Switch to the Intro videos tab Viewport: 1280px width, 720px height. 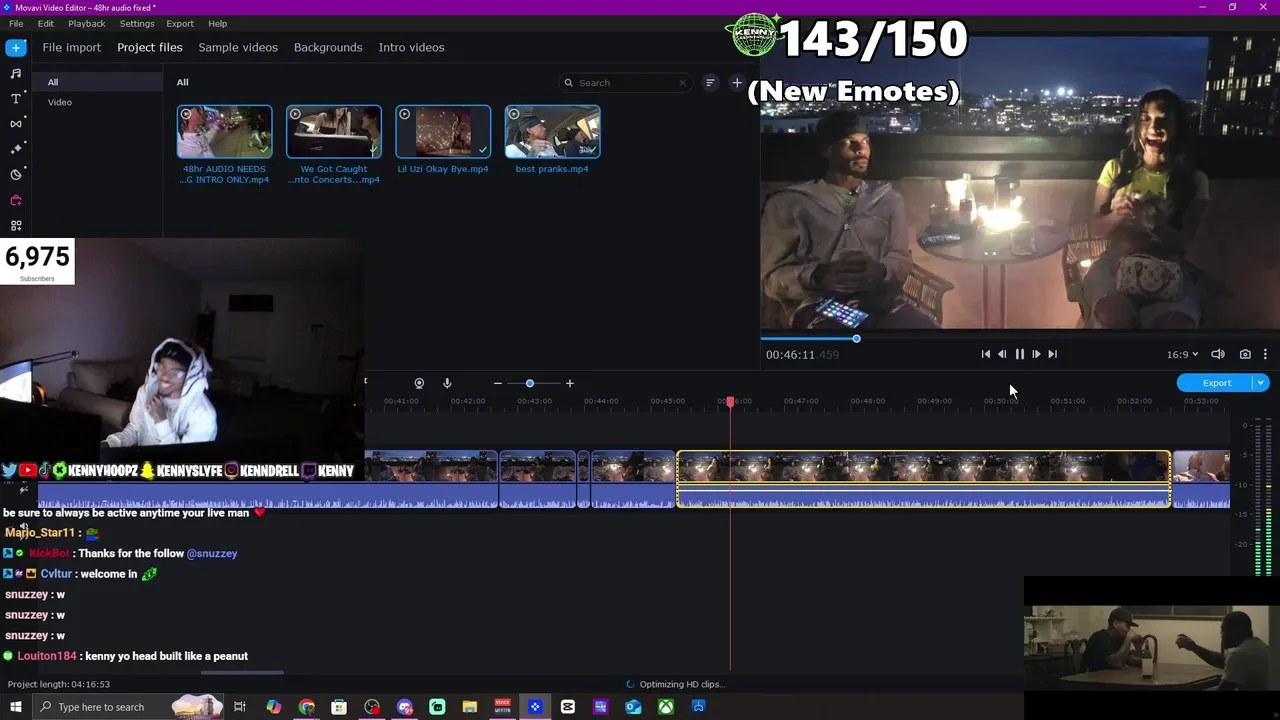[x=411, y=47]
